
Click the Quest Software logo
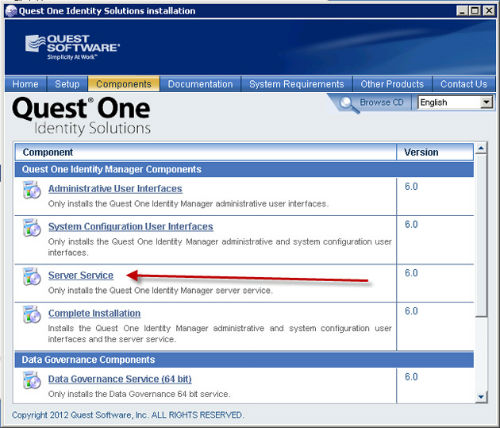[72, 47]
